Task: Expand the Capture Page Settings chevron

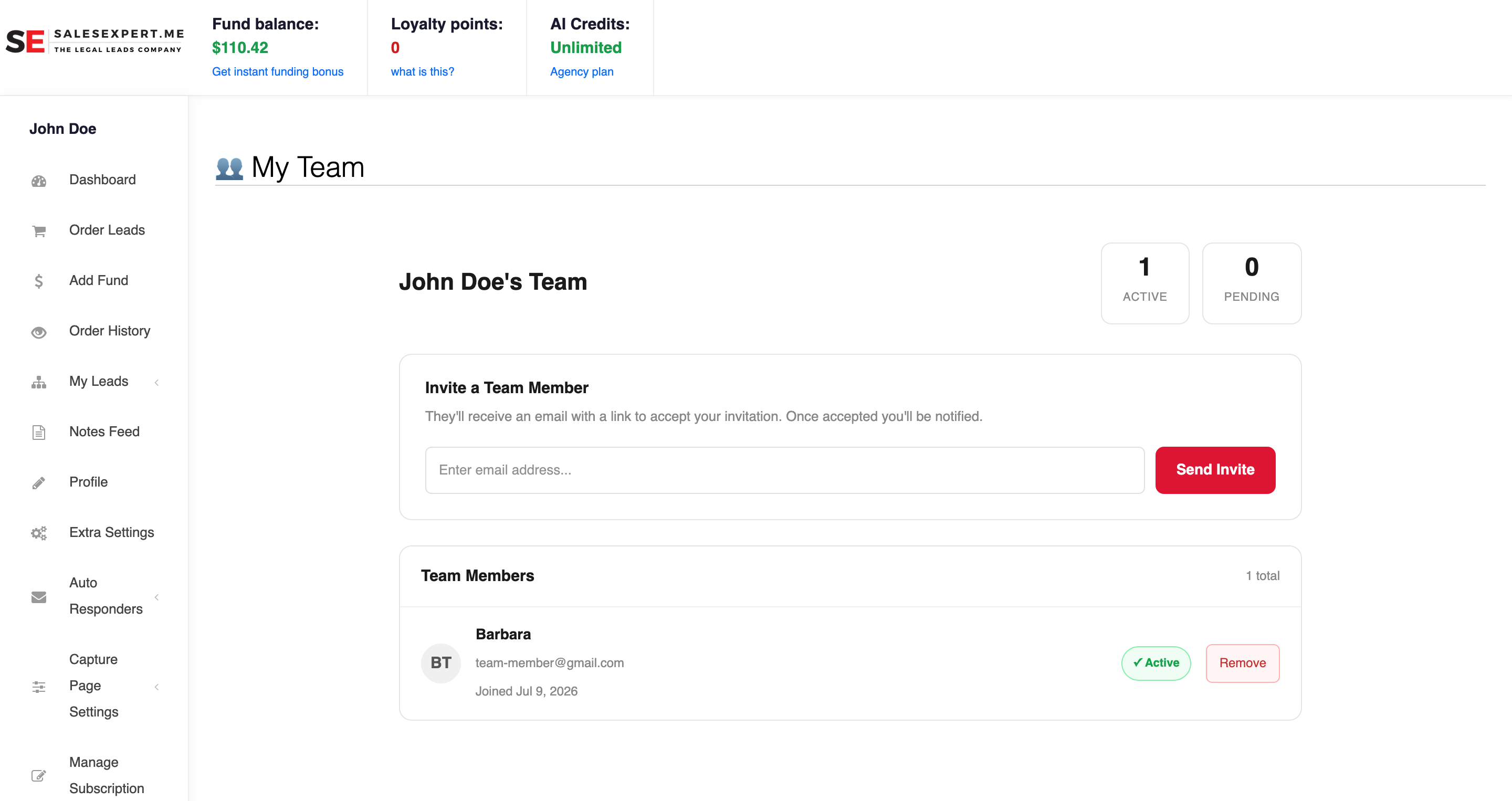Action: click(x=157, y=687)
